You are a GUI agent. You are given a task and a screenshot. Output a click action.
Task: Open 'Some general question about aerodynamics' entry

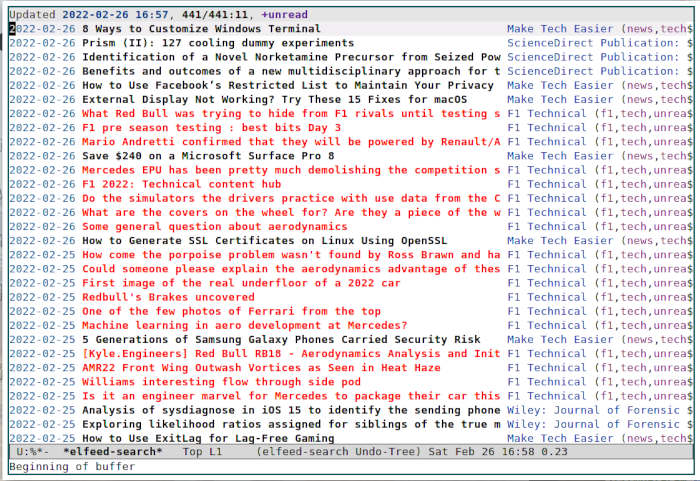click(x=215, y=226)
